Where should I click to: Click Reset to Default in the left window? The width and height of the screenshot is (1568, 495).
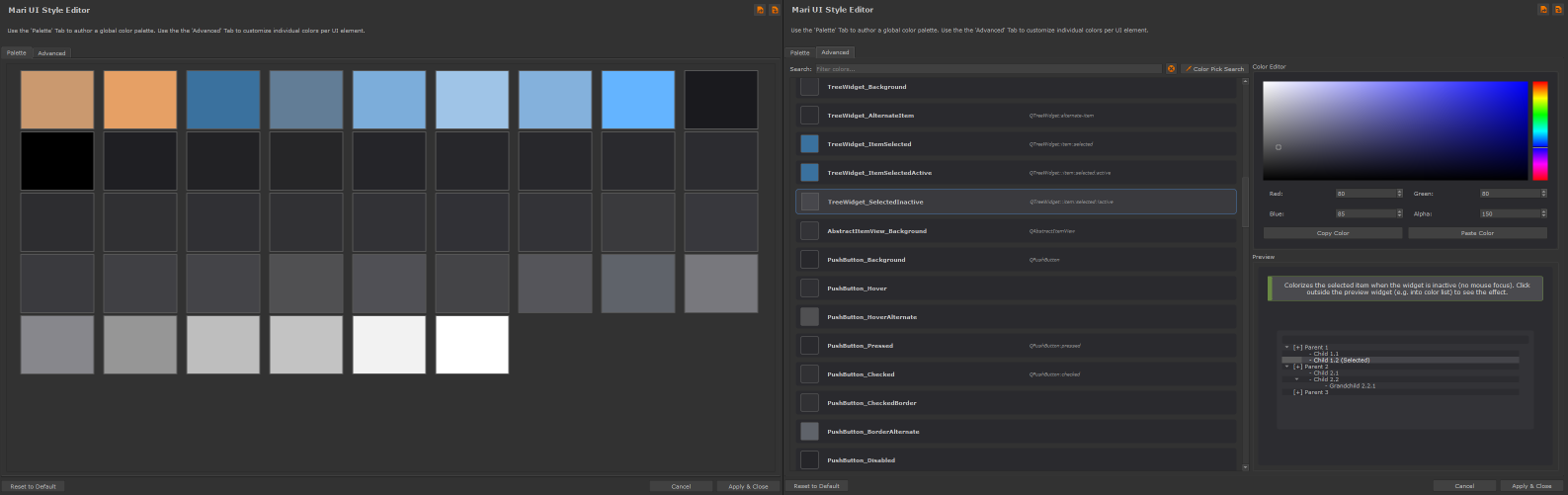tap(34, 486)
